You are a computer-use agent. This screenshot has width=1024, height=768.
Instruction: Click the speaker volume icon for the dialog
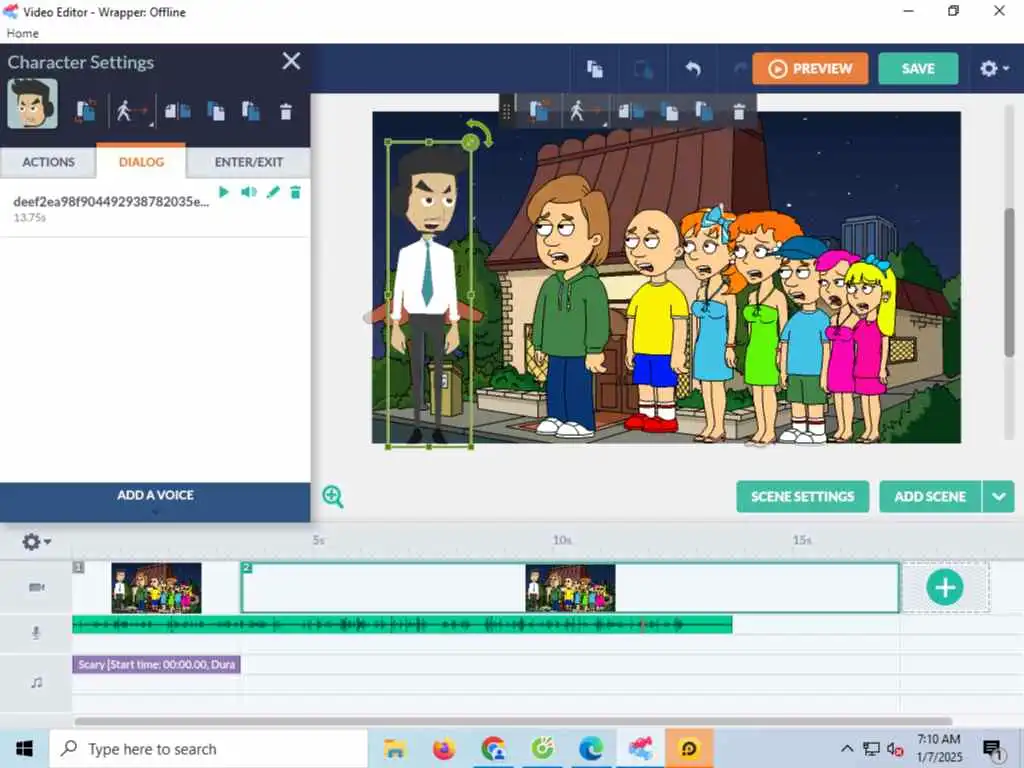(248, 192)
